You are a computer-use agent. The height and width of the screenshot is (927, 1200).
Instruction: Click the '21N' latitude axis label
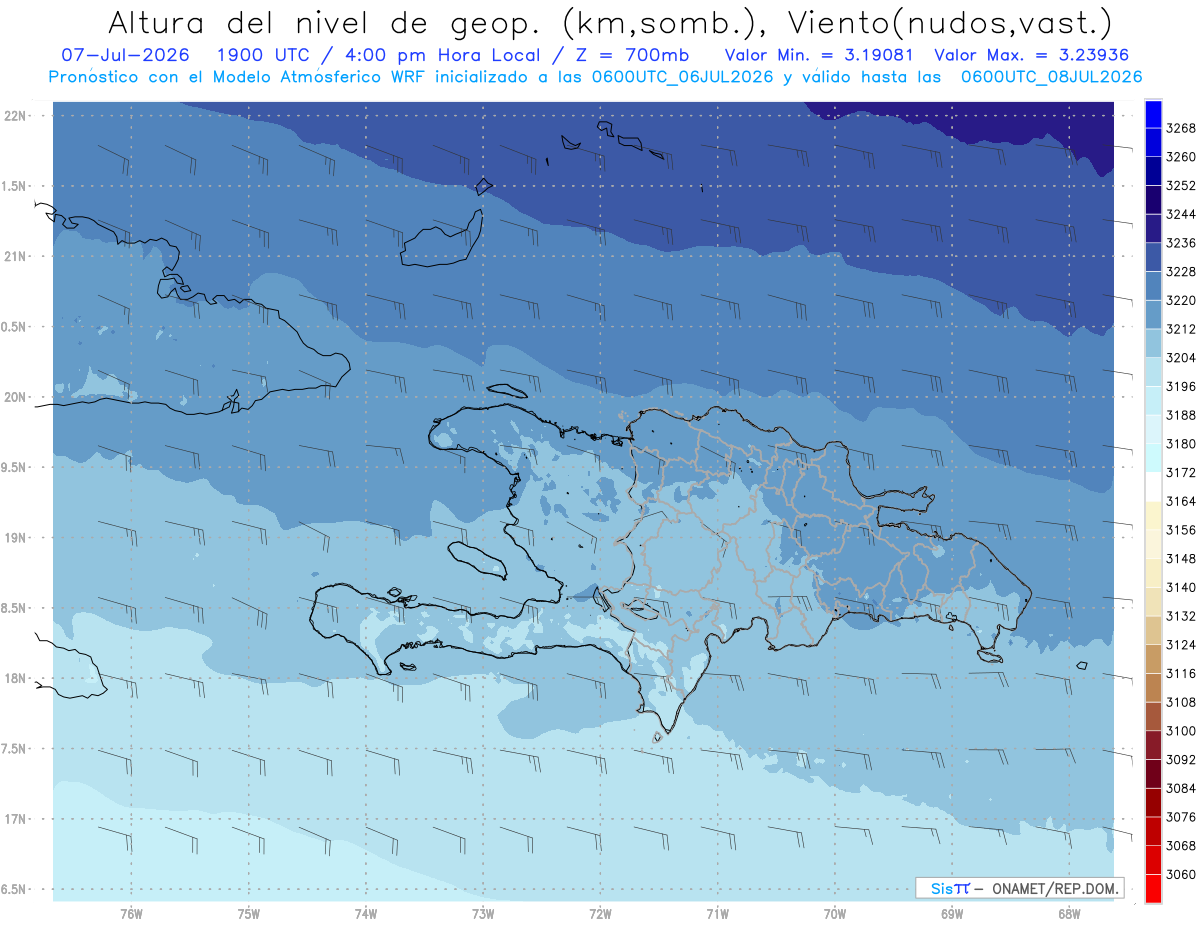point(16,256)
